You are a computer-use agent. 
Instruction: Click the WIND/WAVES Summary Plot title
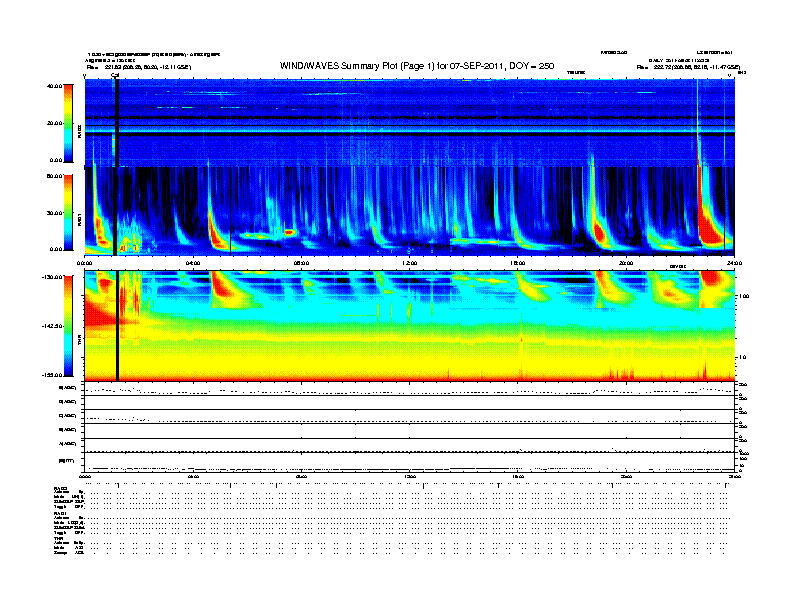[x=417, y=66]
